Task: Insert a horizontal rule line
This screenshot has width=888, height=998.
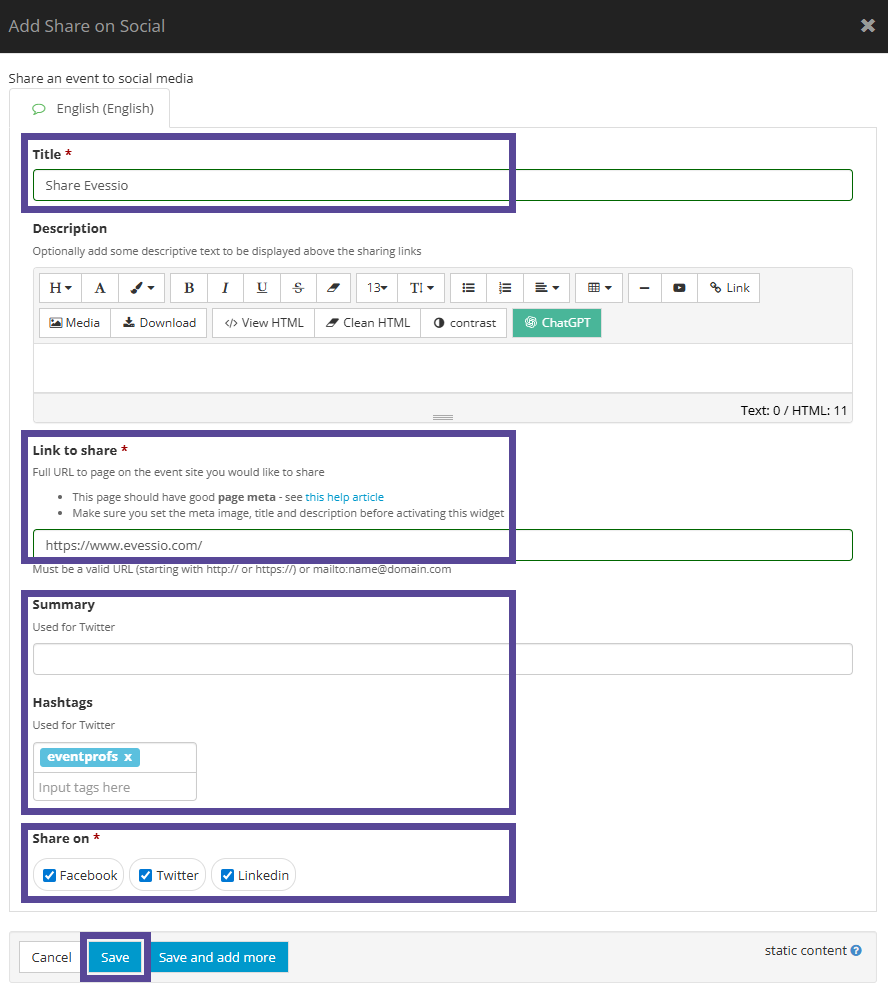Action: pos(644,288)
